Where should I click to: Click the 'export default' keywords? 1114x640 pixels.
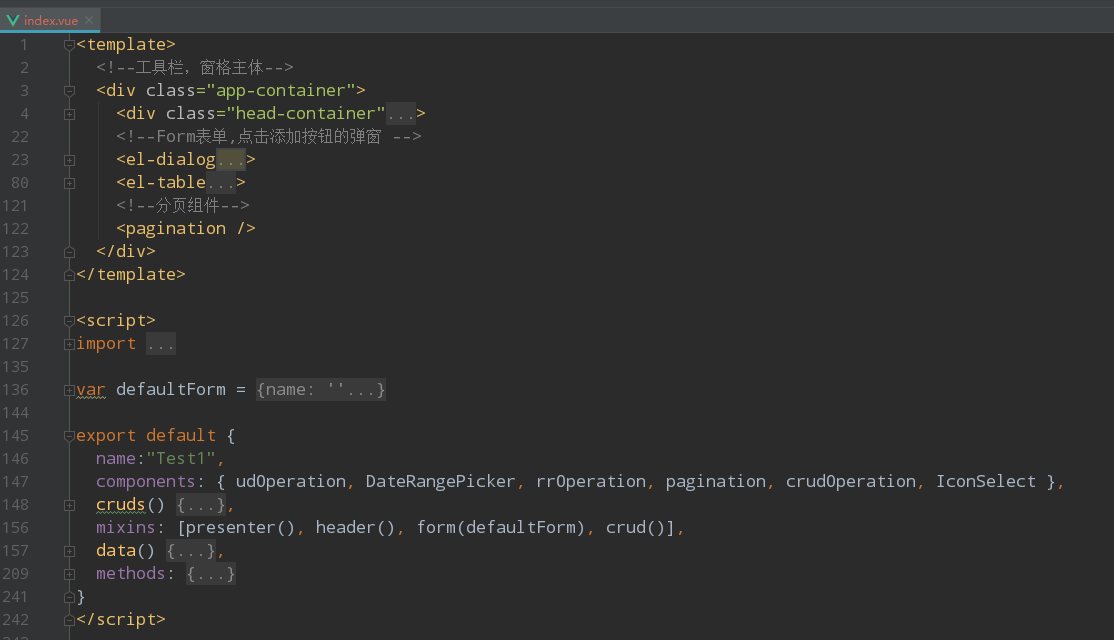pyautogui.click(x=146, y=435)
